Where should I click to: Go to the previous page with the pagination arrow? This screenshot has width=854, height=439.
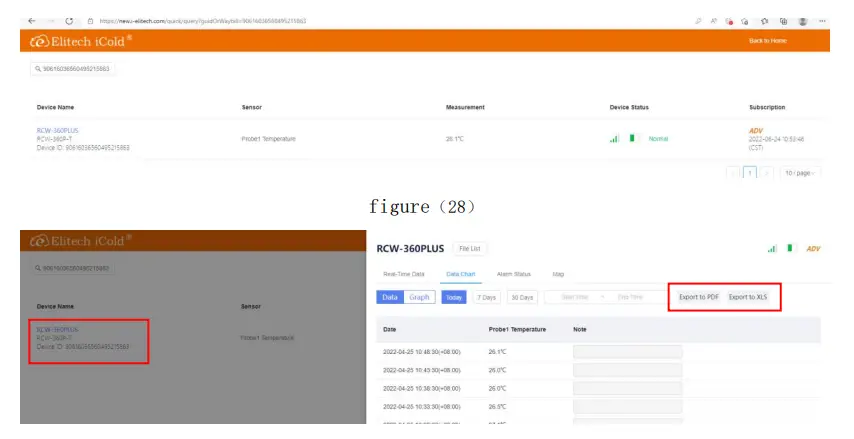(x=733, y=173)
